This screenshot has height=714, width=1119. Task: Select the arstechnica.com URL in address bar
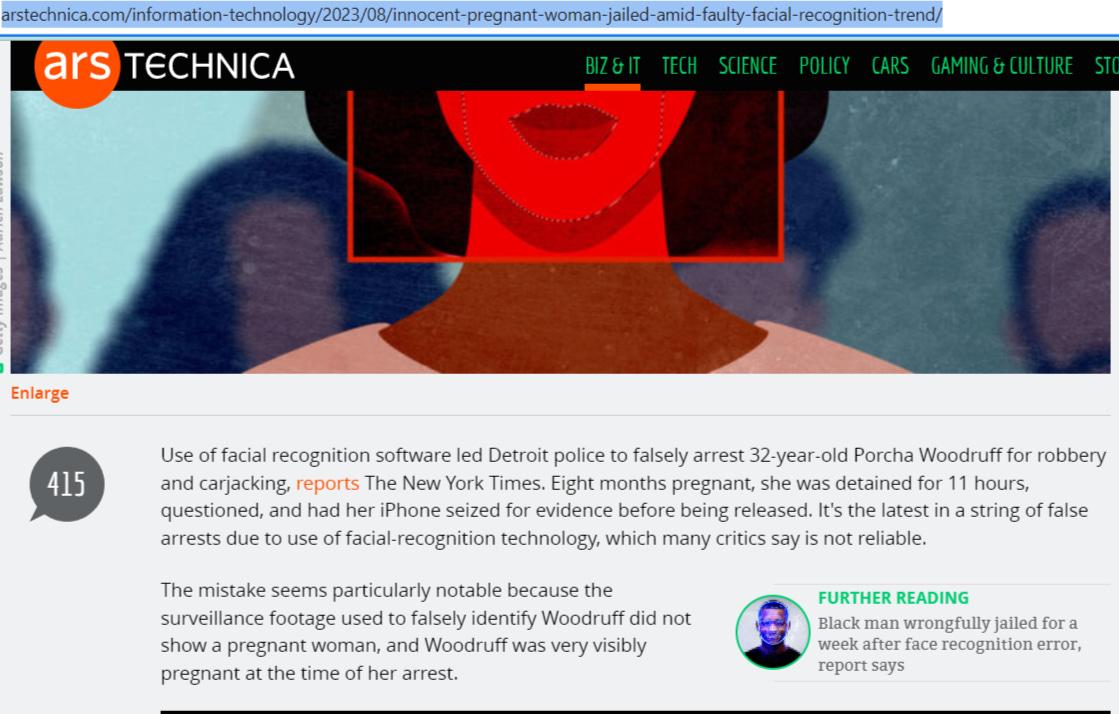tap(472, 14)
